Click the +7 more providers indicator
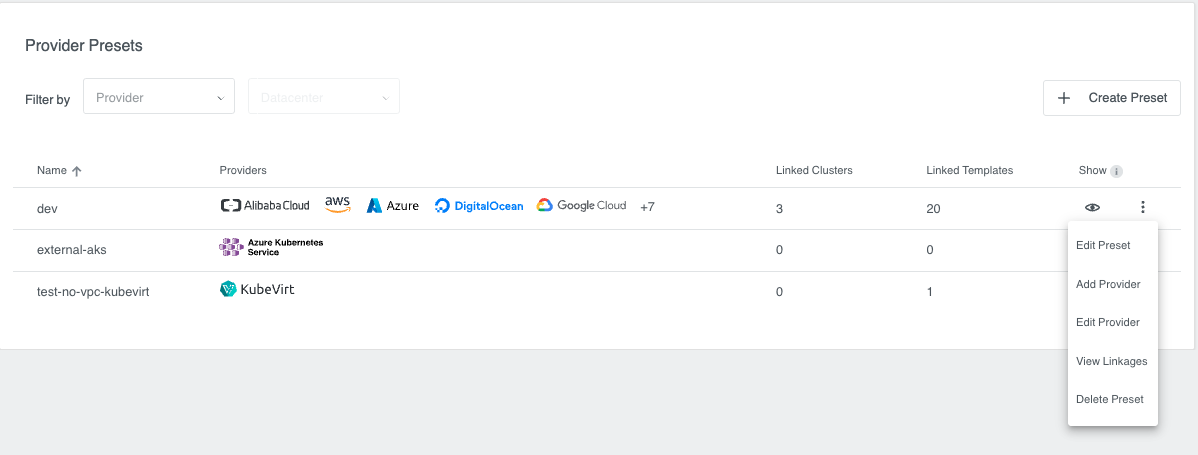The height and width of the screenshot is (455, 1198). 647,207
